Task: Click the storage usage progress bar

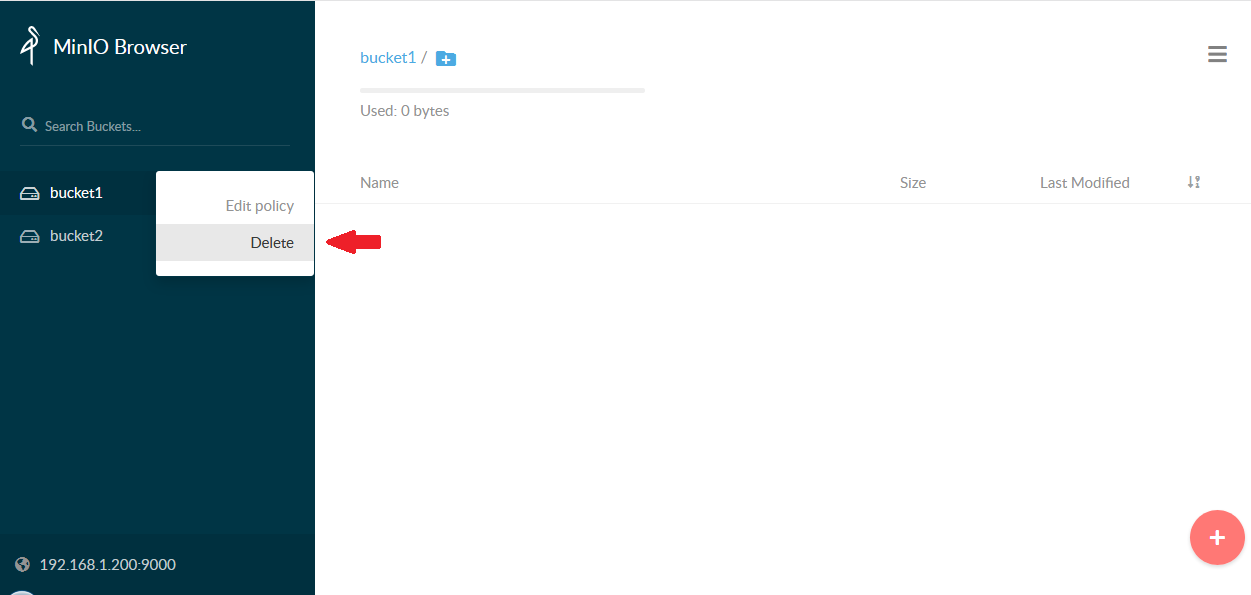Action: click(502, 91)
